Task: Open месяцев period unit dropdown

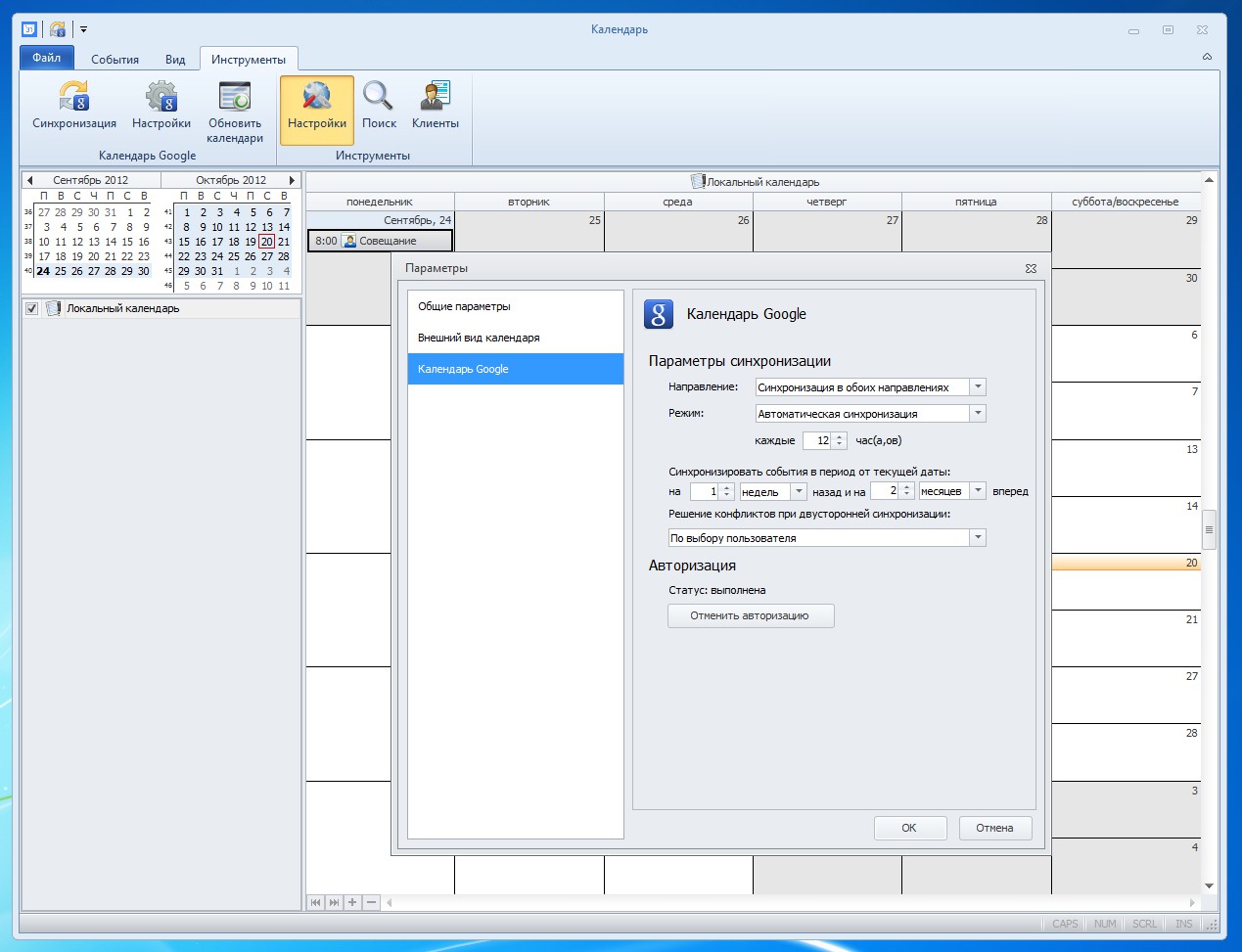Action: pos(977,491)
